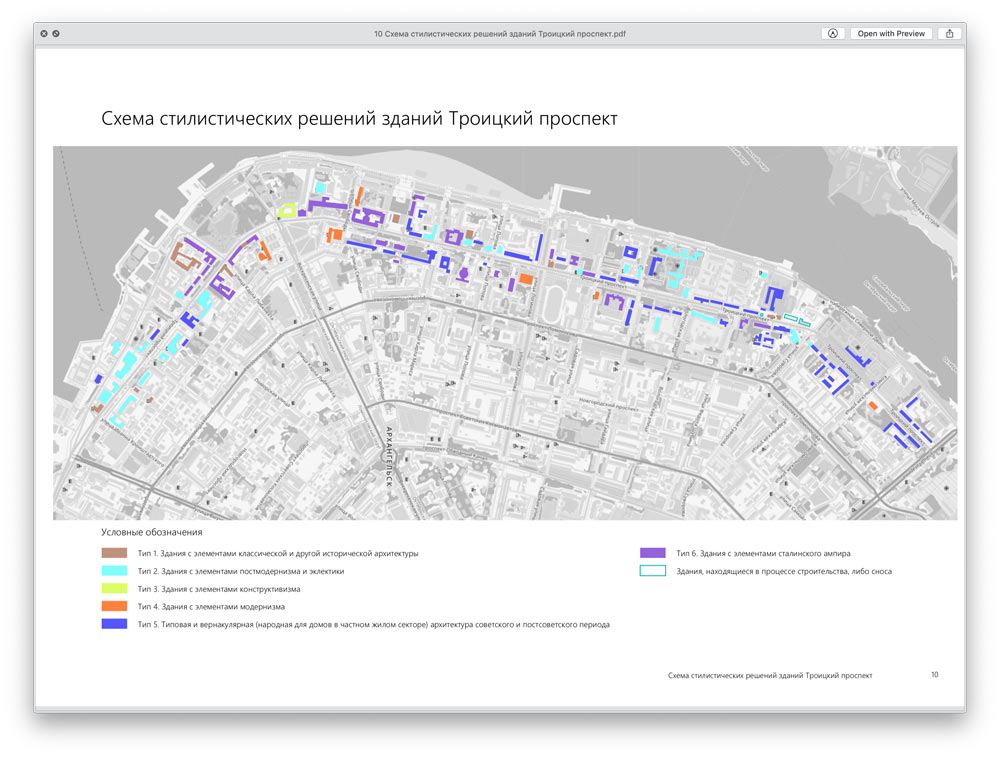Open the Share menu icon
1000x757 pixels.
(949, 33)
